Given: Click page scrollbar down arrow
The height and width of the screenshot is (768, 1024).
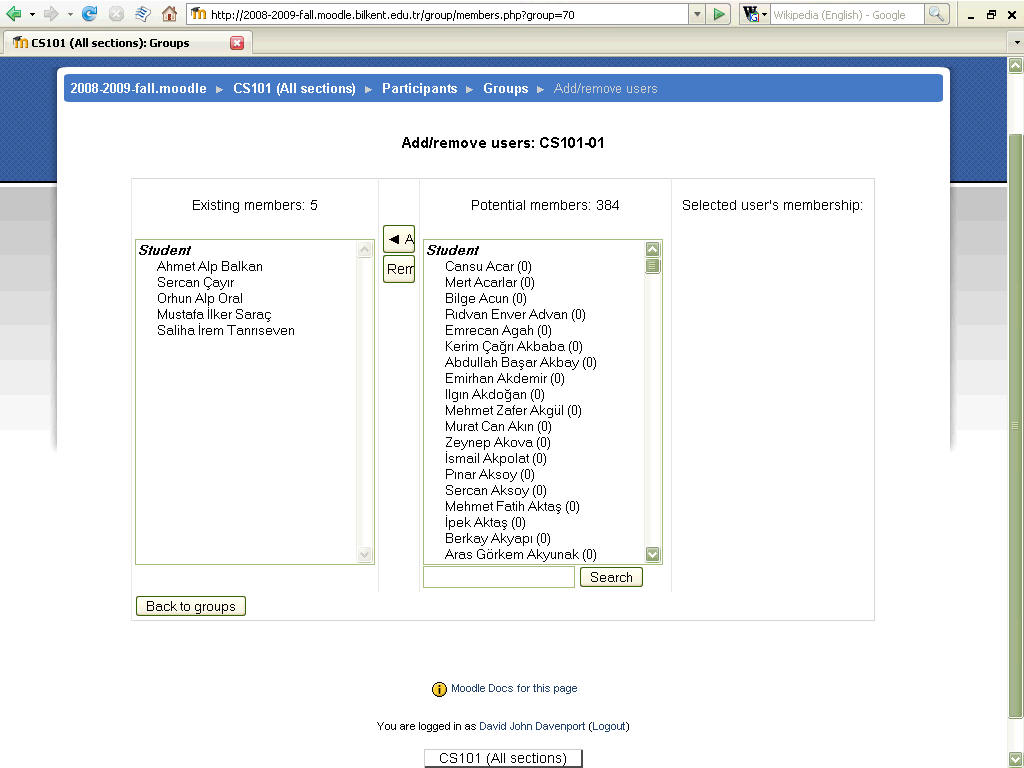Looking at the screenshot, I should click(1016, 760).
